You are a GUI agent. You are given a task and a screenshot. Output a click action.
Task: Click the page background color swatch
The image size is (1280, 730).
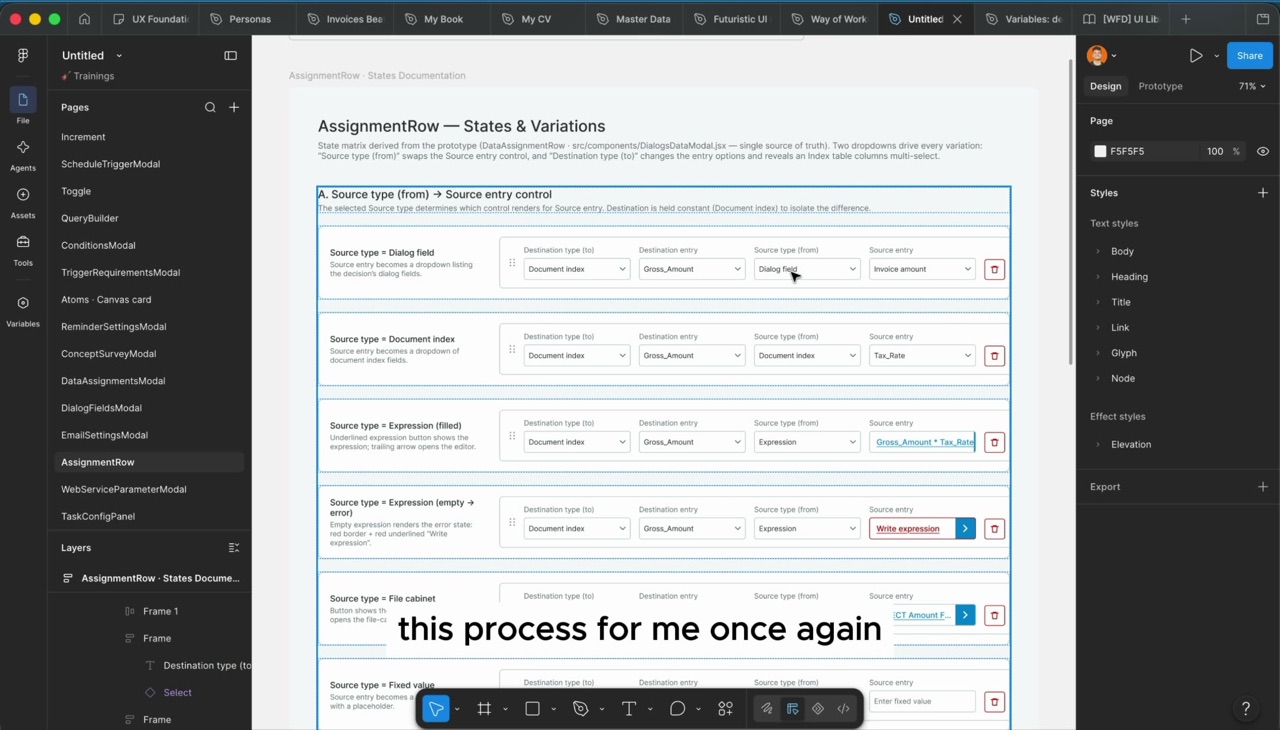[x=1101, y=152]
